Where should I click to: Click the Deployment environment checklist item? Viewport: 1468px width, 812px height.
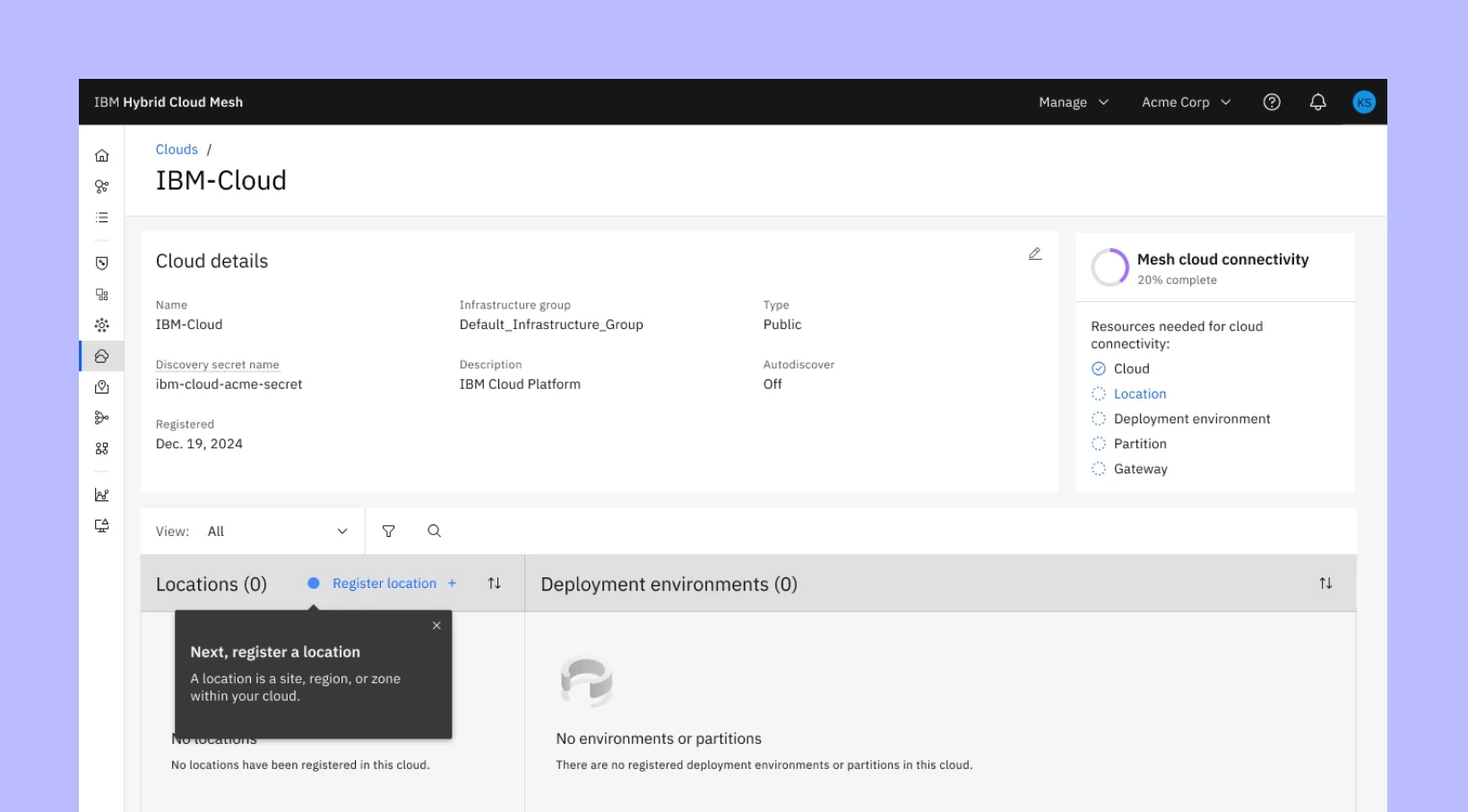[1181, 419]
